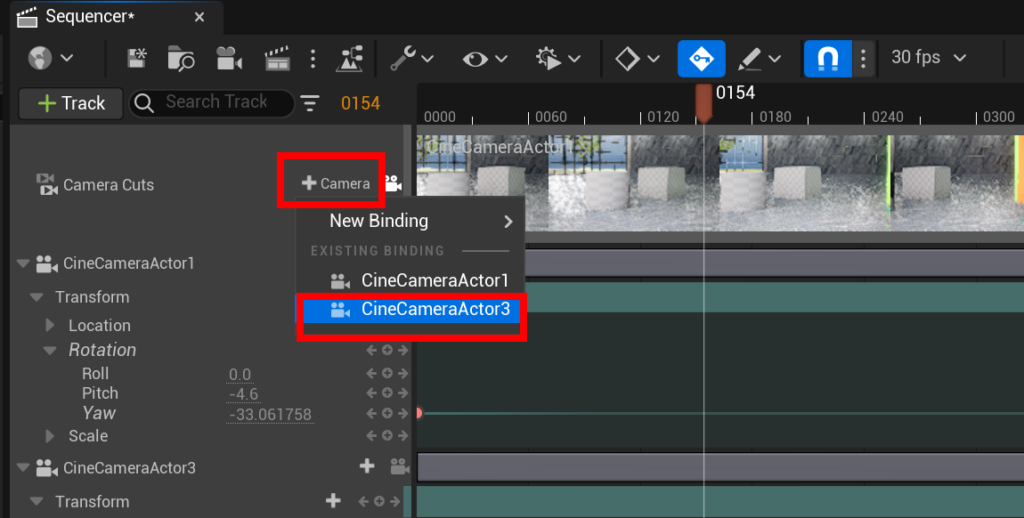Add a key on the Scale row

click(x=387, y=436)
